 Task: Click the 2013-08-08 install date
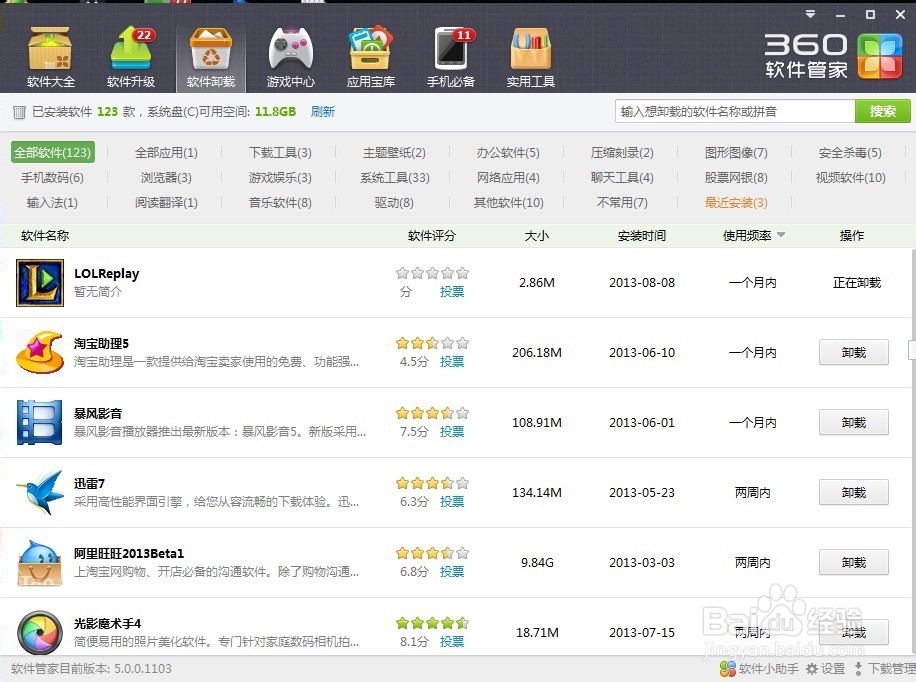(x=642, y=283)
